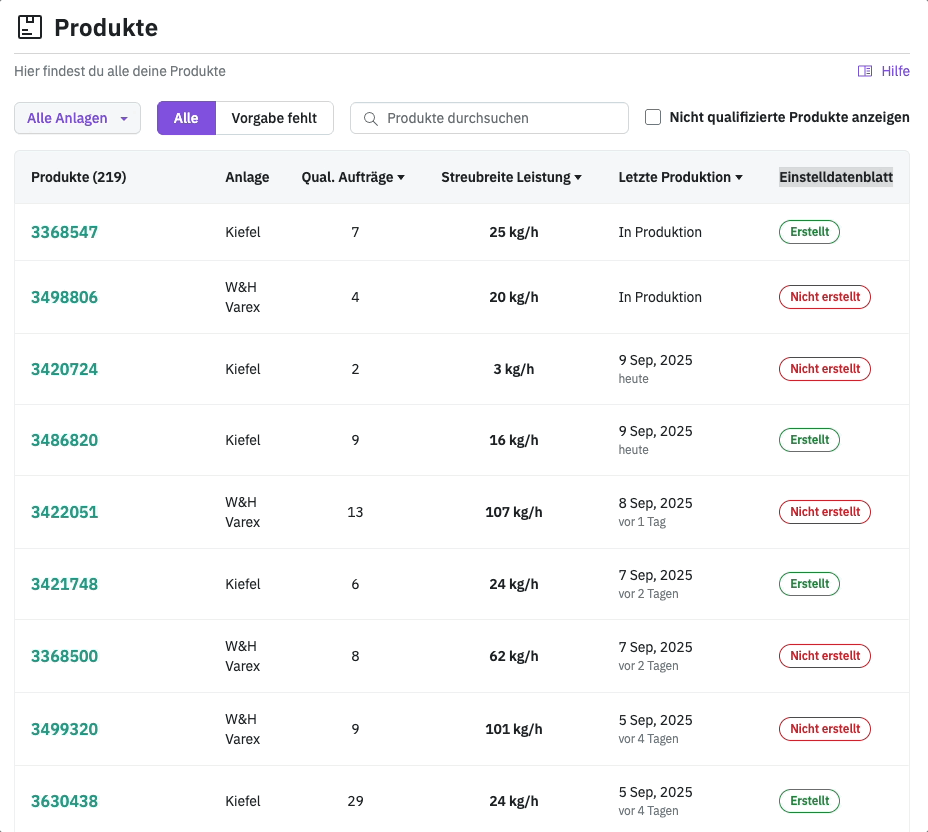Open product 3498806
The width and height of the screenshot is (928, 832).
click(64, 297)
